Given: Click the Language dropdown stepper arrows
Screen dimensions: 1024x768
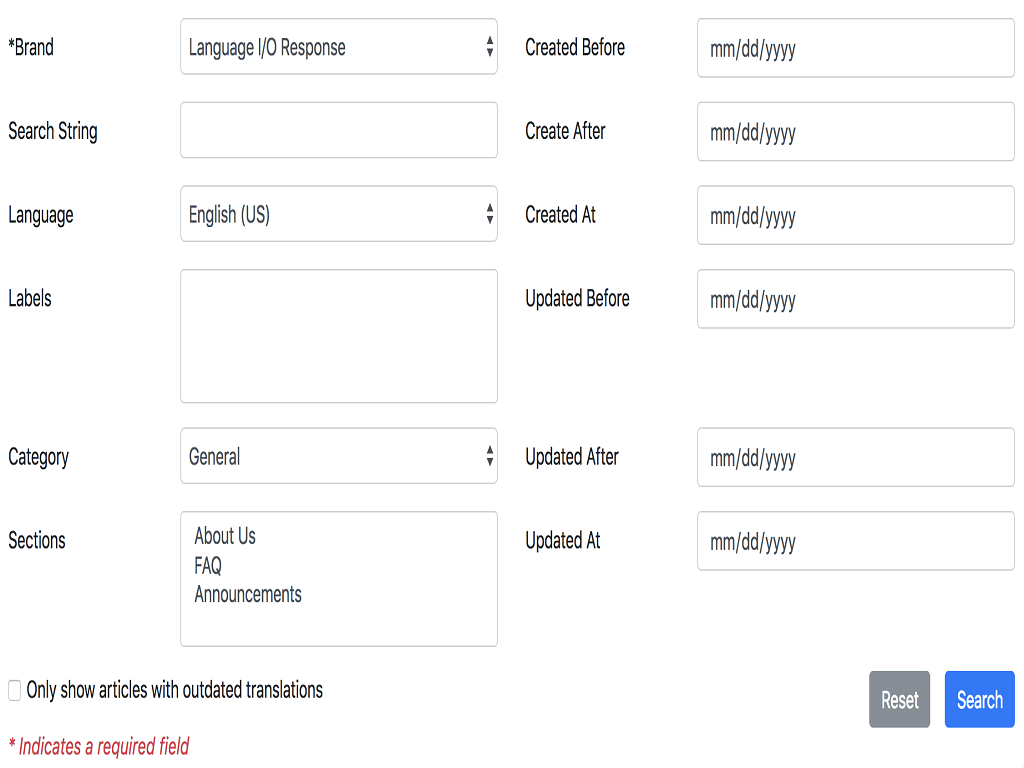Looking at the screenshot, I should point(489,215).
